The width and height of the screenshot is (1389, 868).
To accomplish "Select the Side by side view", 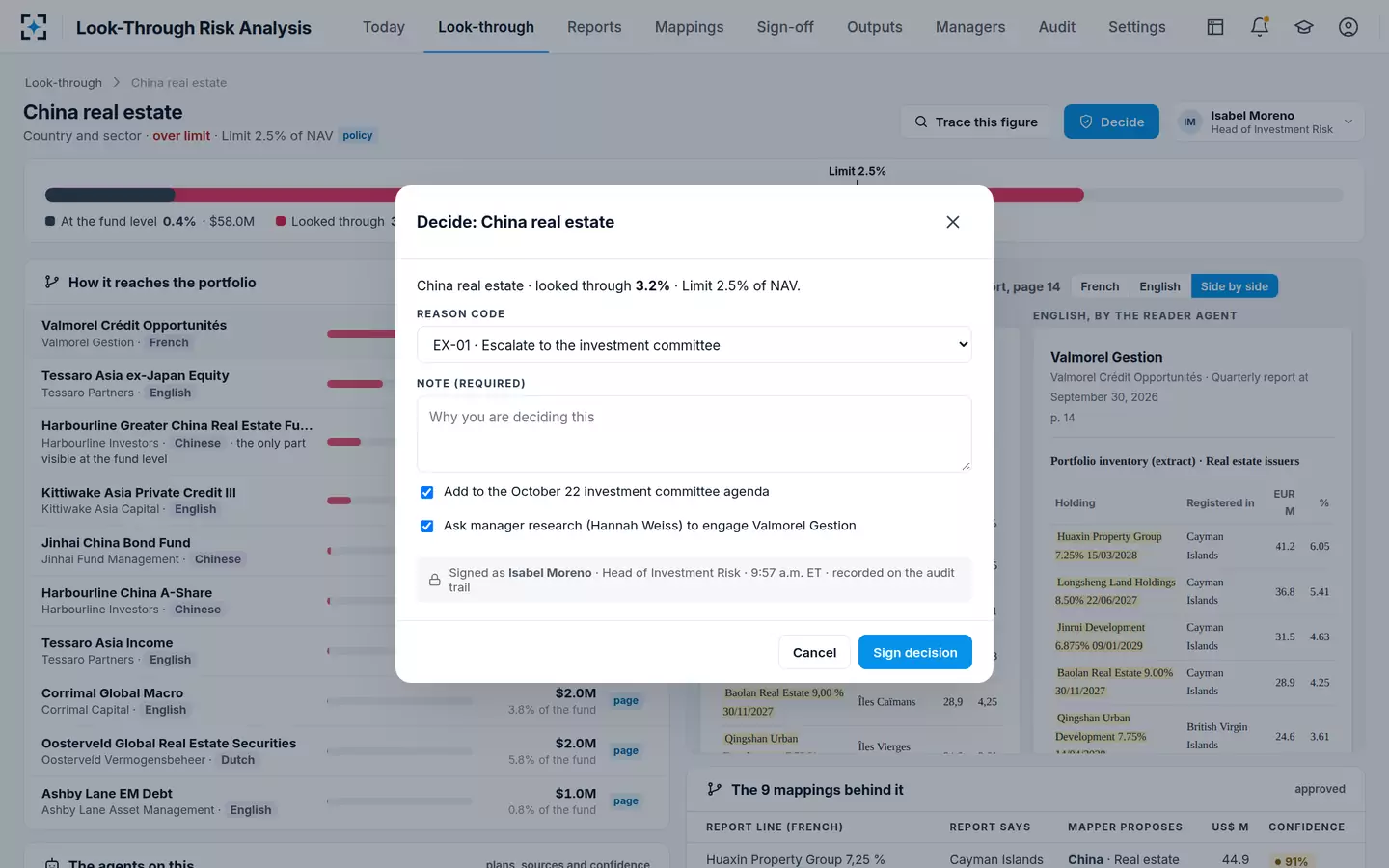I will click(1235, 286).
